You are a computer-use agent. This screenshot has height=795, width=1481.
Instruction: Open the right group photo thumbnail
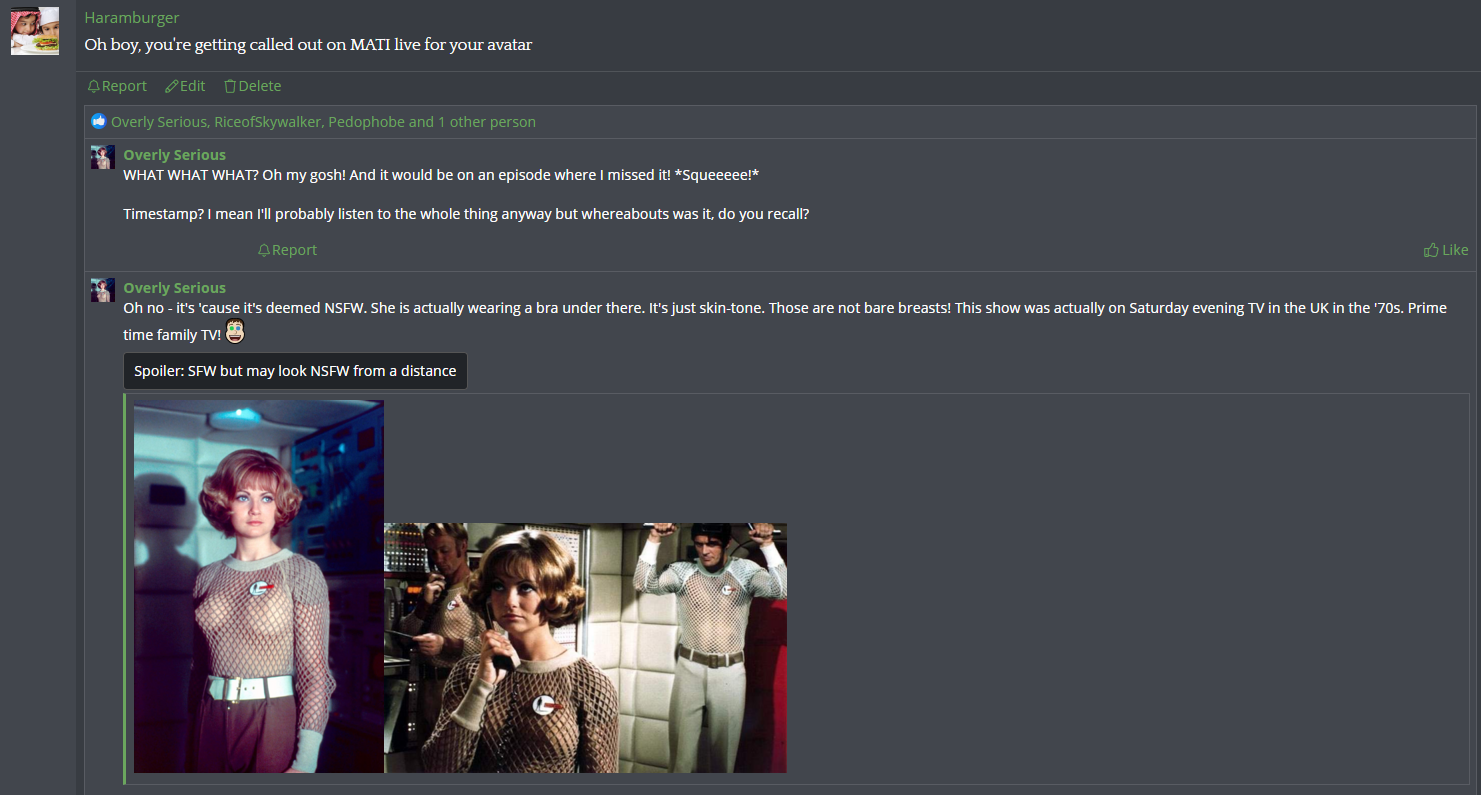coord(586,648)
